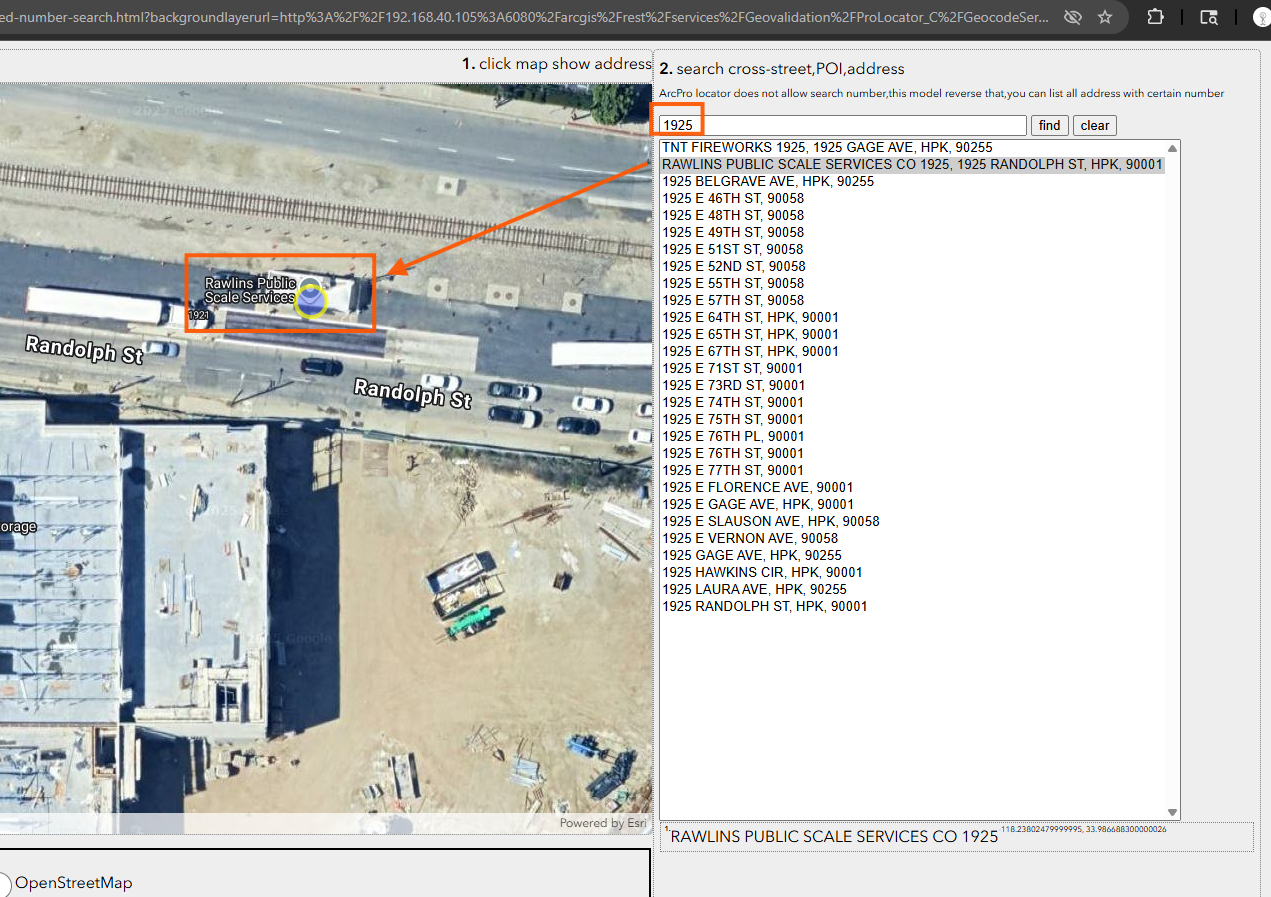Click the Powered by Esri attribution
This screenshot has width=1271, height=897.
[x=602, y=823]
